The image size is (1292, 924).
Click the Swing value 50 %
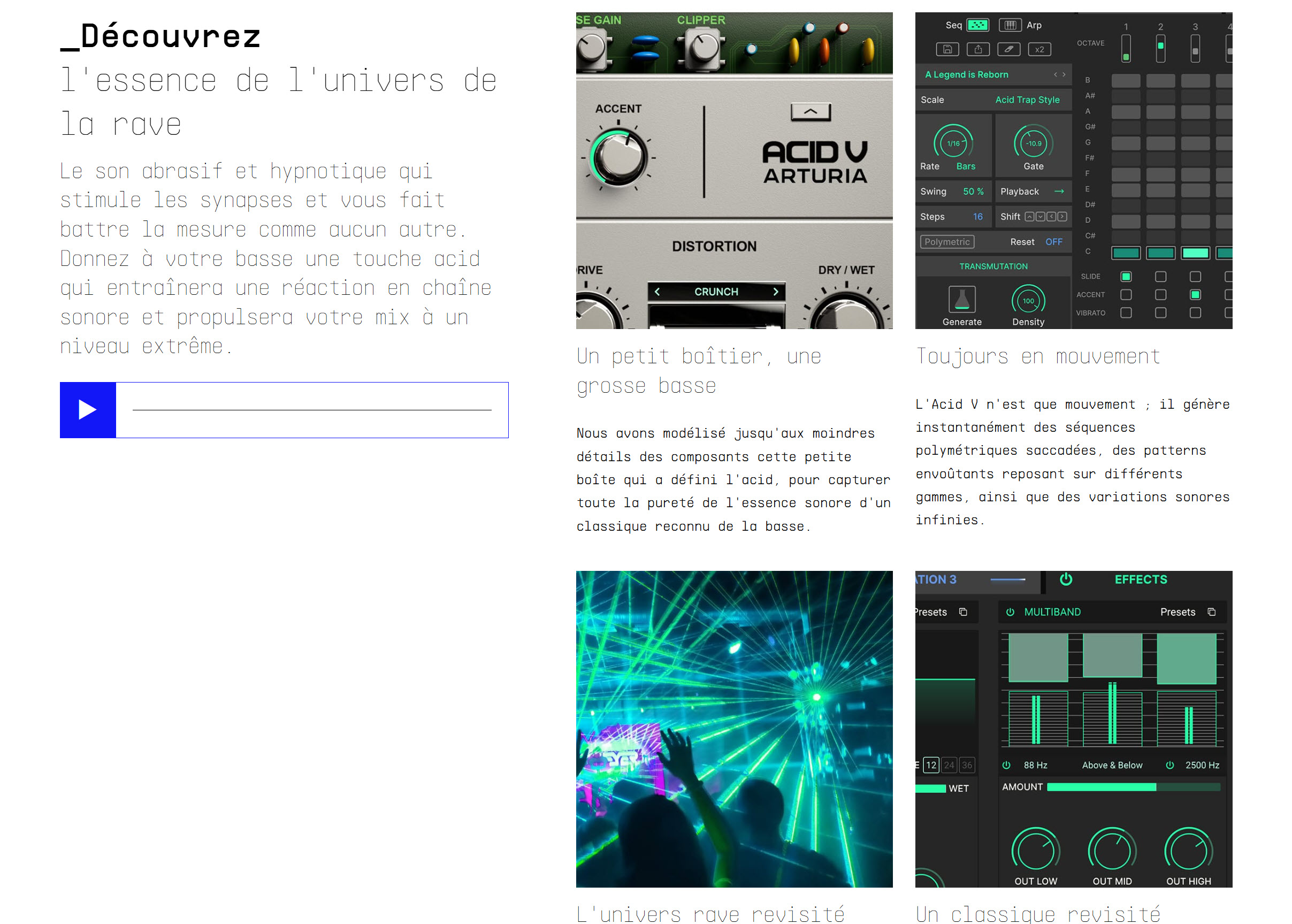pyautogui.click(x=973, y=192)
